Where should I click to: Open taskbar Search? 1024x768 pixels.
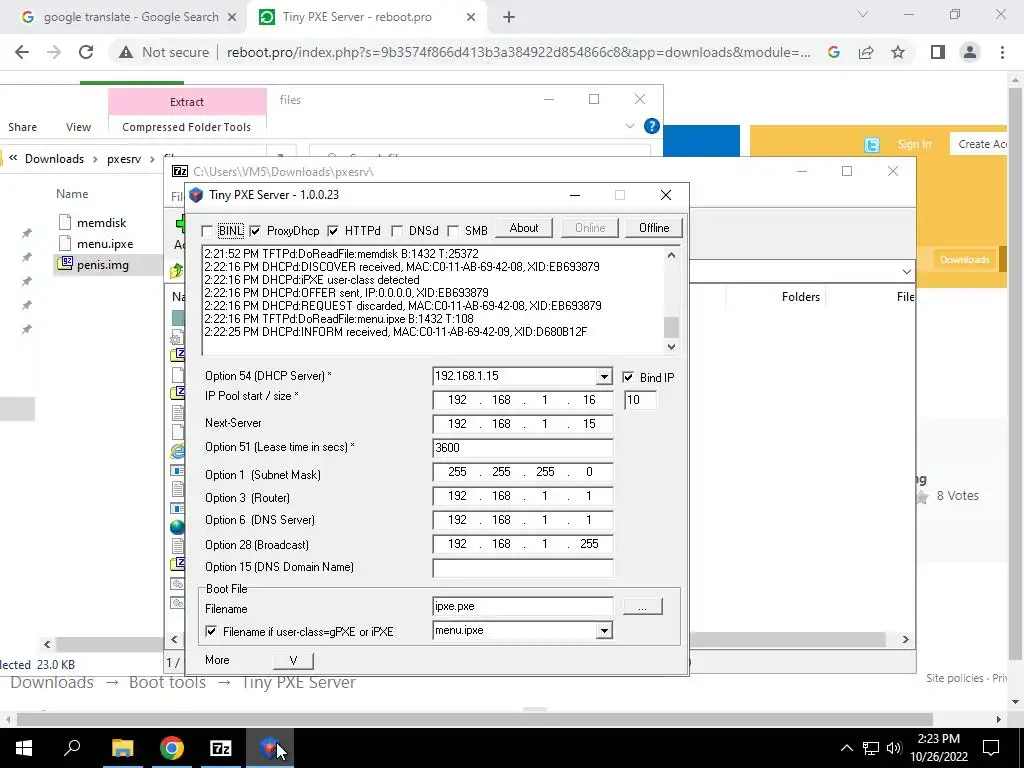72,748
